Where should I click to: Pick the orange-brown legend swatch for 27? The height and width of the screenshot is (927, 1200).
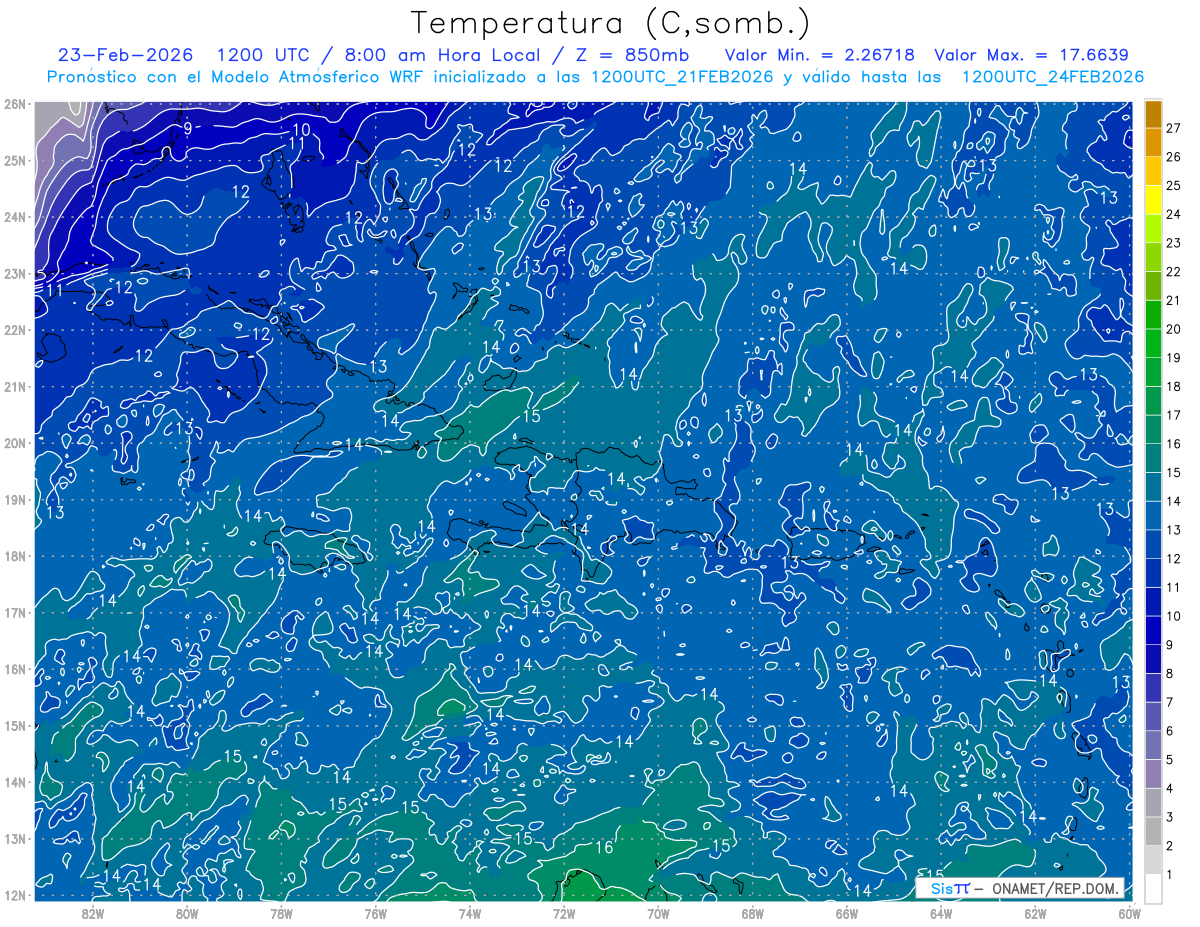point(1153,114)
